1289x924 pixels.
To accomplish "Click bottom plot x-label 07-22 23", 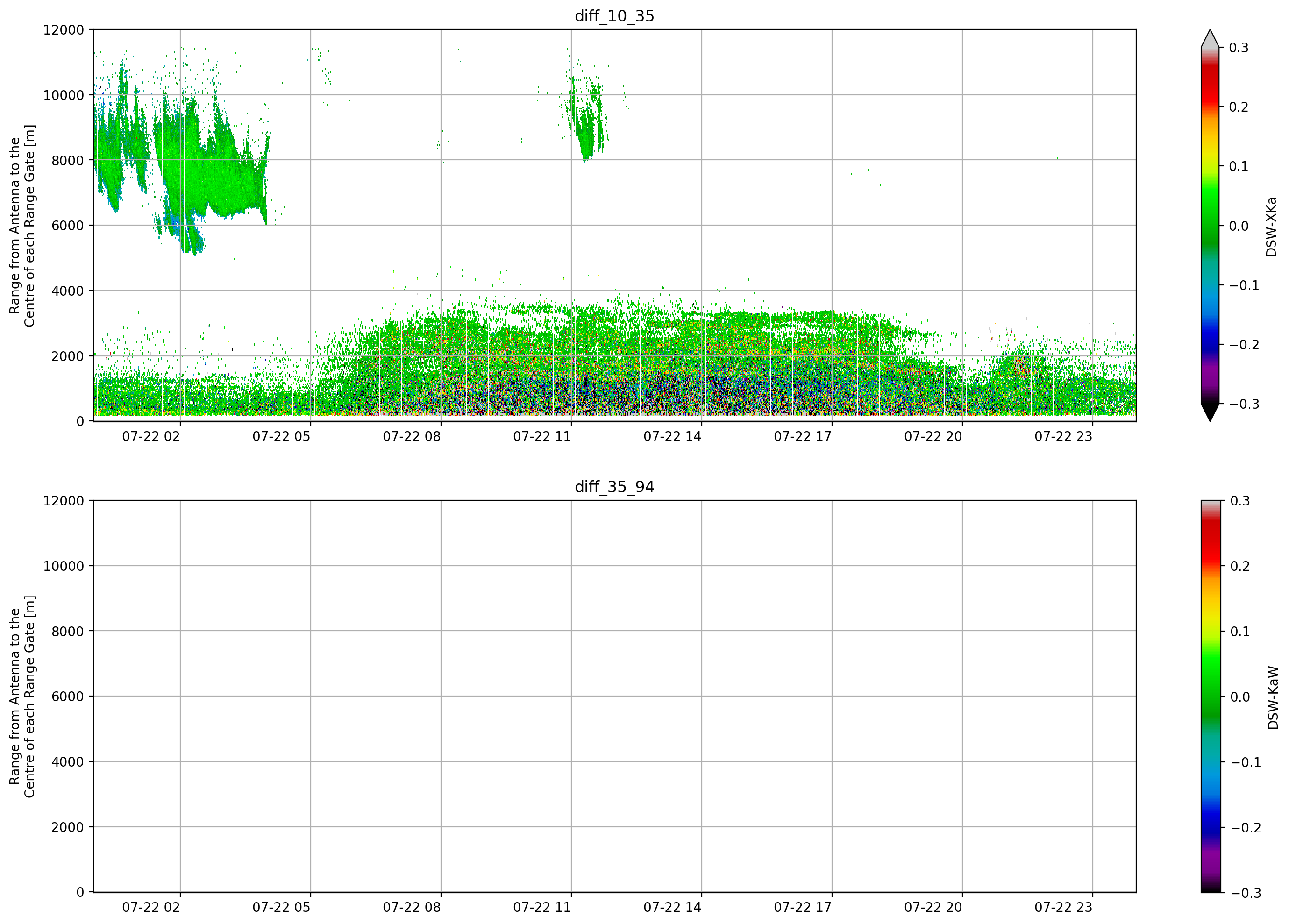I will [1063, 908].
